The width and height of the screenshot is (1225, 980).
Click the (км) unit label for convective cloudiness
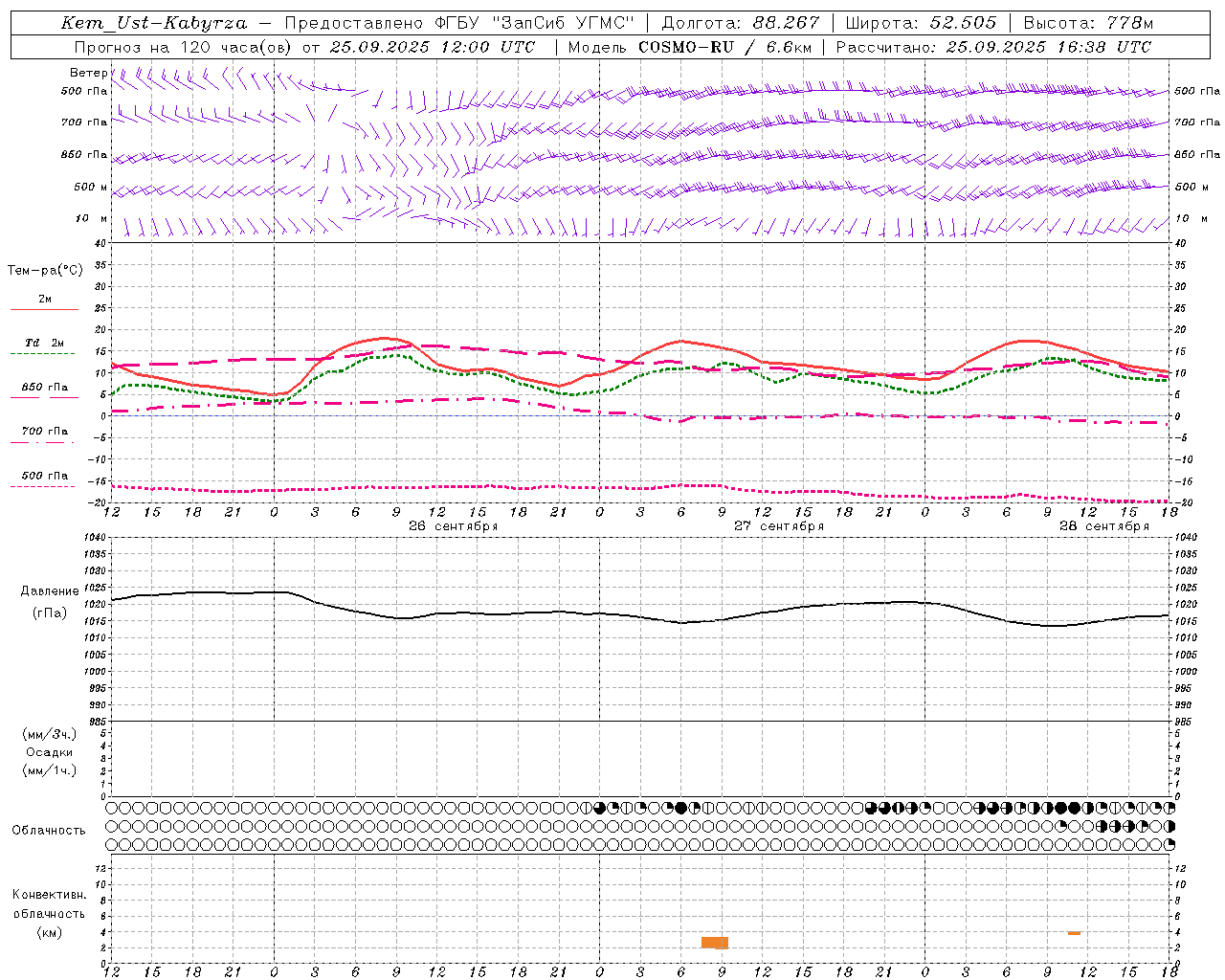click(x=49, y=932)
